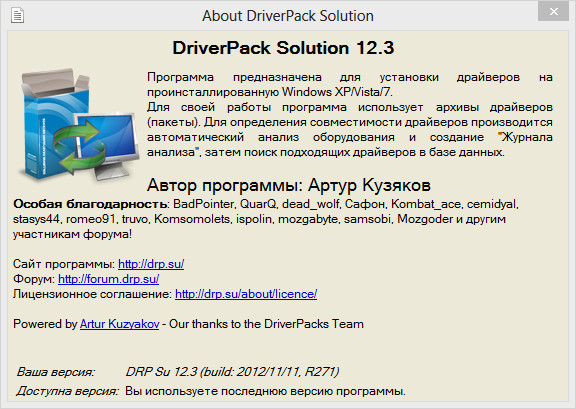This screenshot has height=409, width=576.
Task: Click the 'Особая благодарность' bold label
Action: click(90, 204)
